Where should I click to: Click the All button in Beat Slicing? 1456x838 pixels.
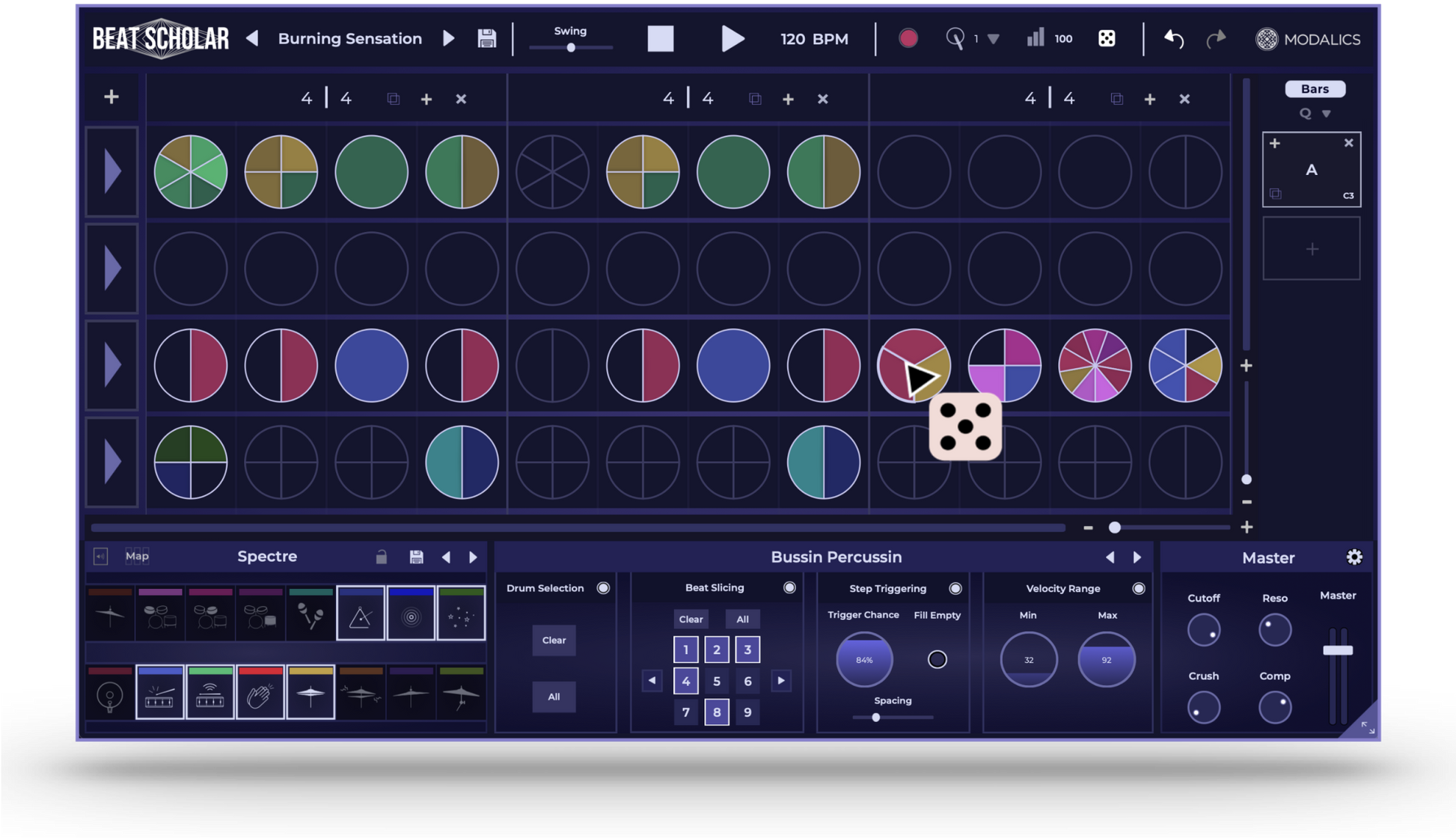pyautogui.click(x=742, y=620)
